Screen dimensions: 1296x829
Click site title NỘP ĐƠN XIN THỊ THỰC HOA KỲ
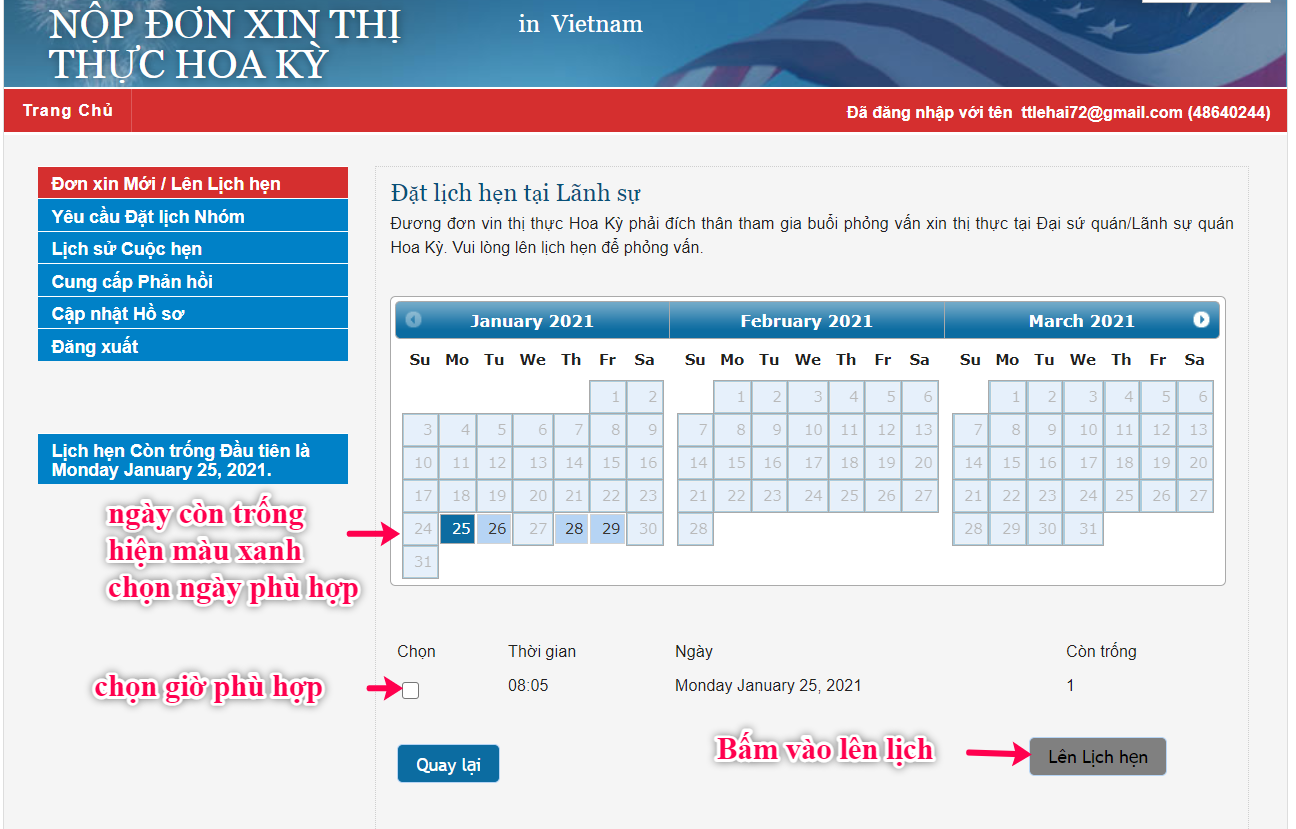(x=225, y=45)
